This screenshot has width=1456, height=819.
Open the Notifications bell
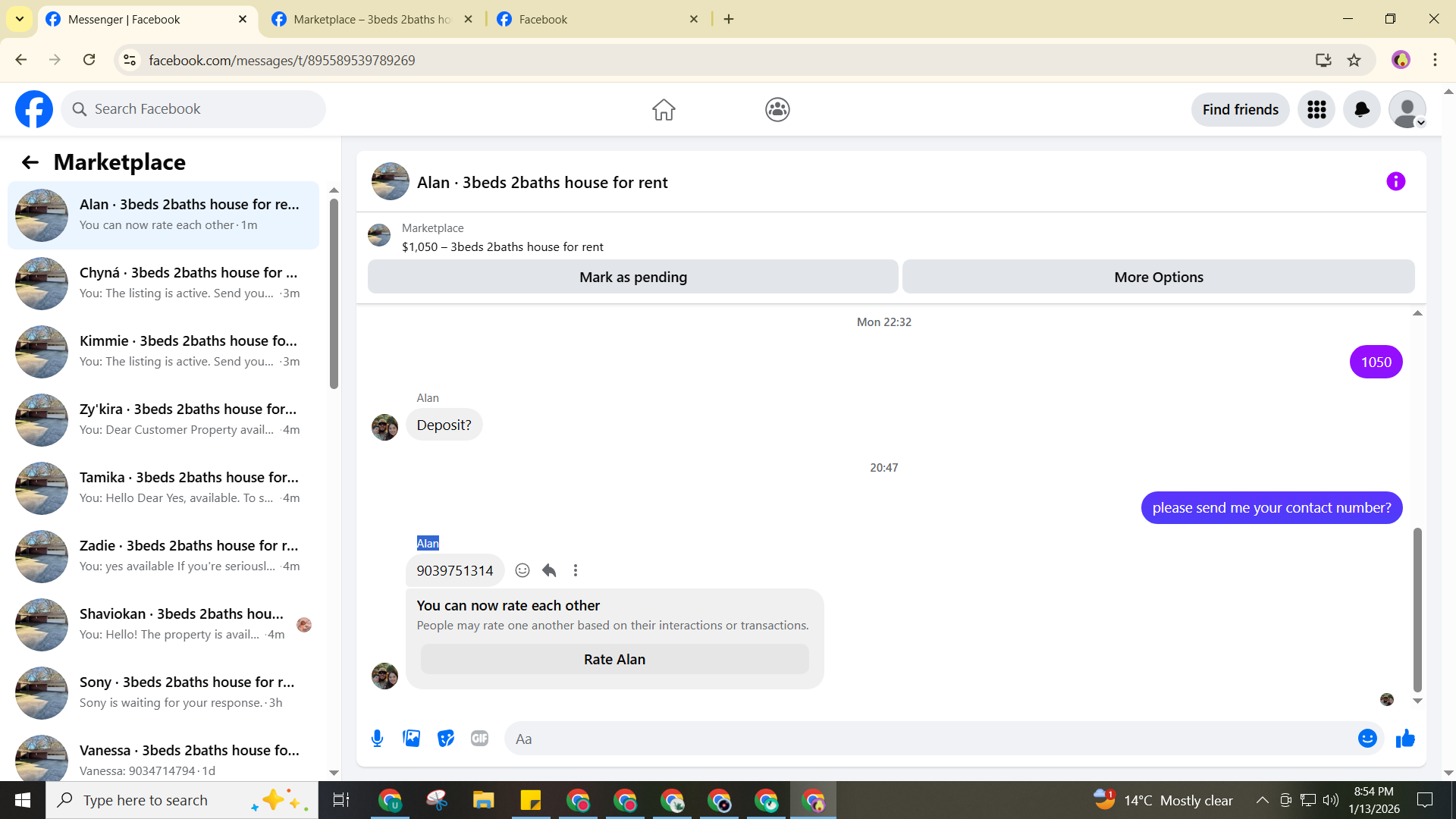tap(1362, 110)
